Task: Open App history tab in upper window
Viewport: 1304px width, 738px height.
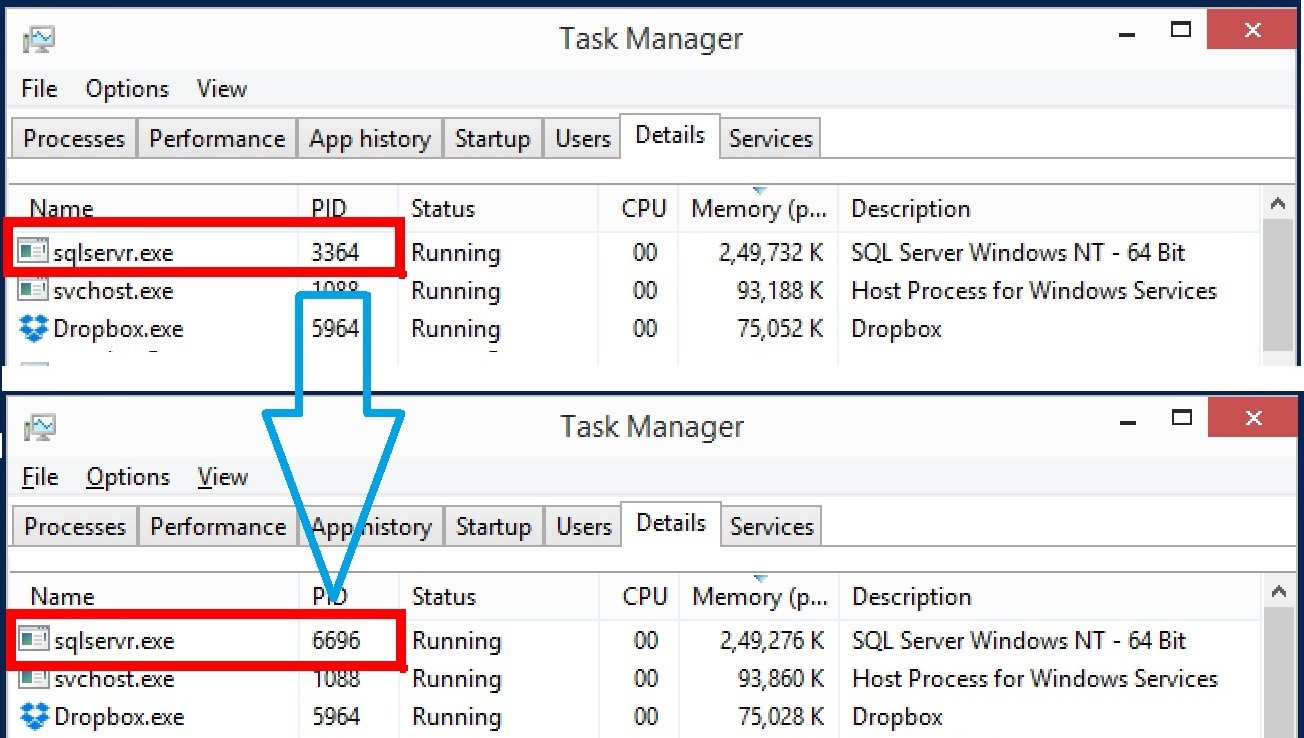Action: (x=370, y=138)
